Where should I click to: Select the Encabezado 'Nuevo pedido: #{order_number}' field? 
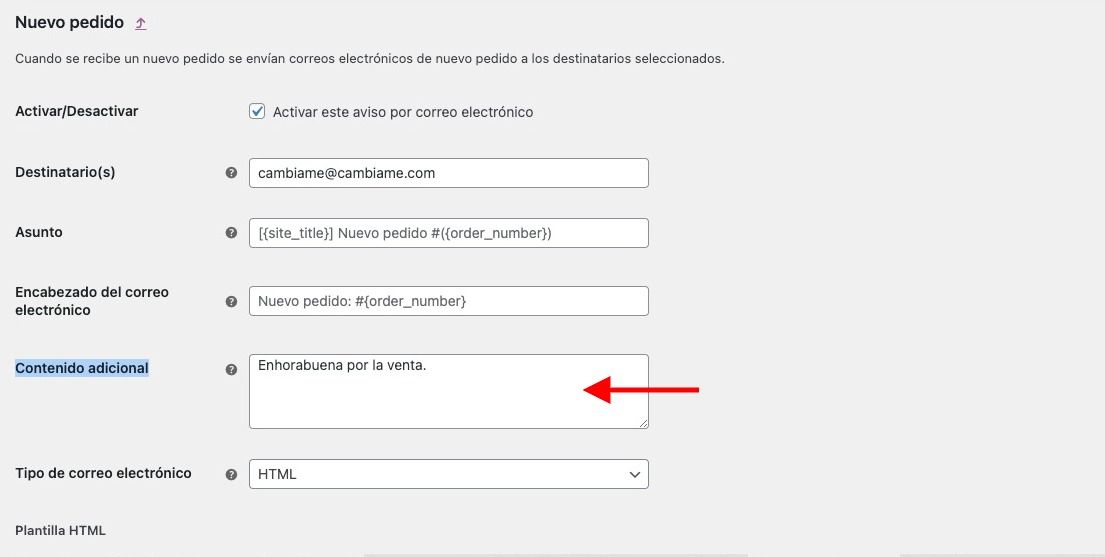tap(448, 301)
